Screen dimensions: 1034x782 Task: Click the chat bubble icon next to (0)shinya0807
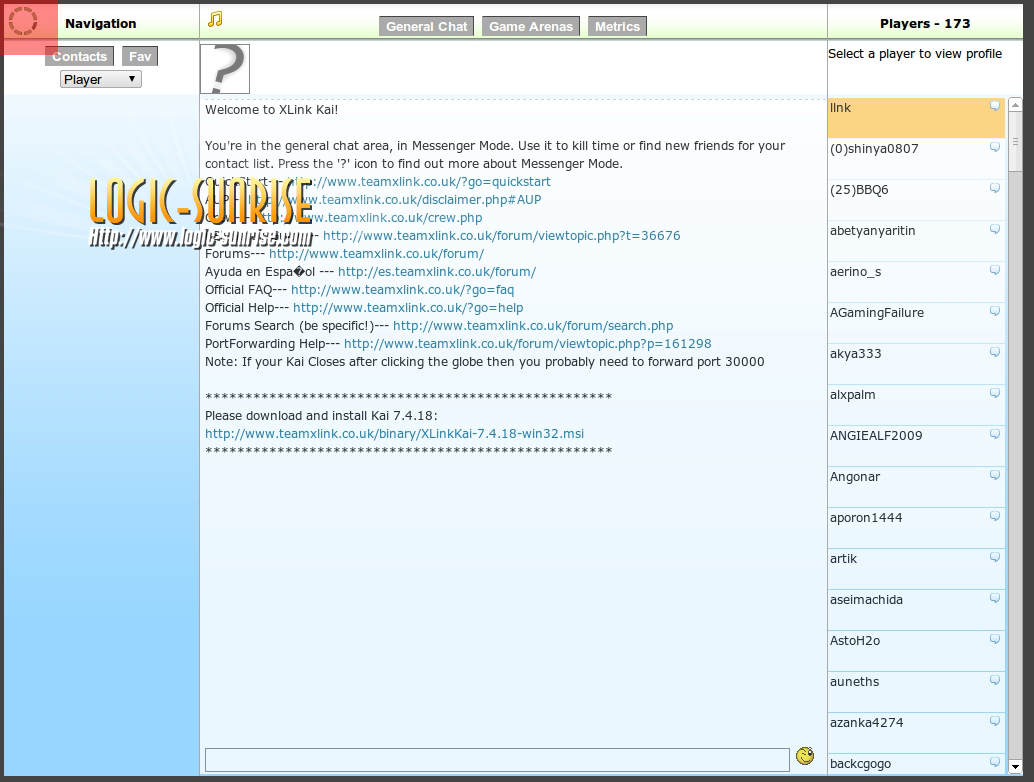[995, 147]
